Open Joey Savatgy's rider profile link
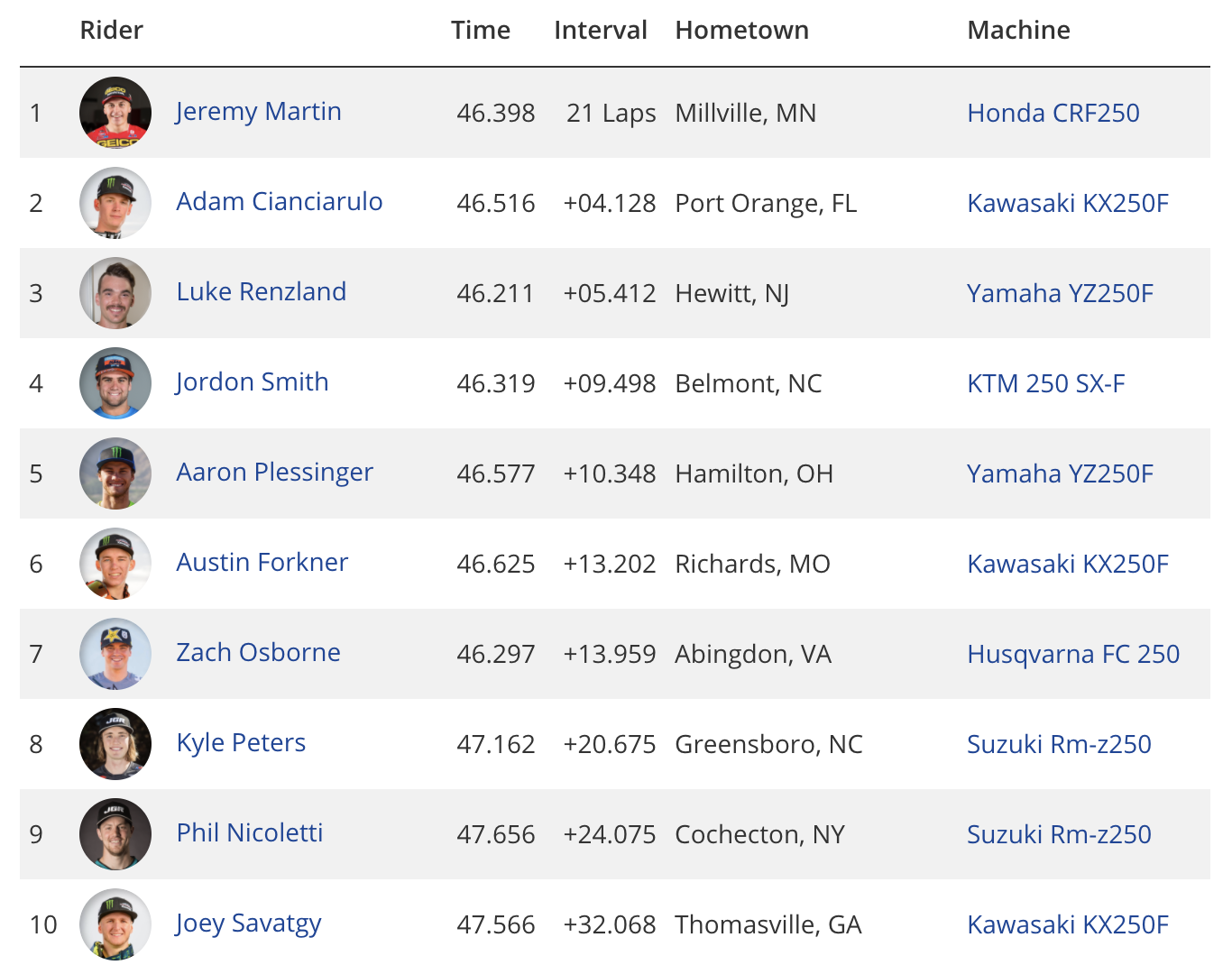 point(249,924)
